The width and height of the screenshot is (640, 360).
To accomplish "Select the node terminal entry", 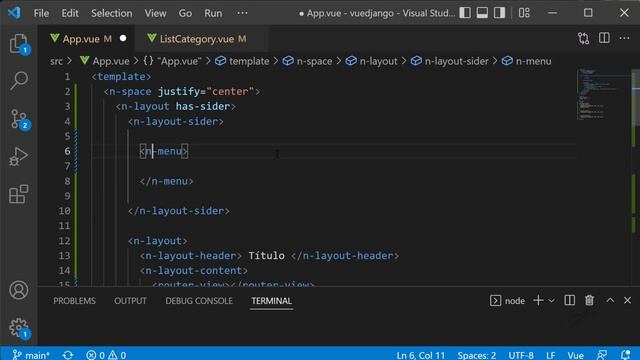I will pyautogui.click(x=507, y=301).
